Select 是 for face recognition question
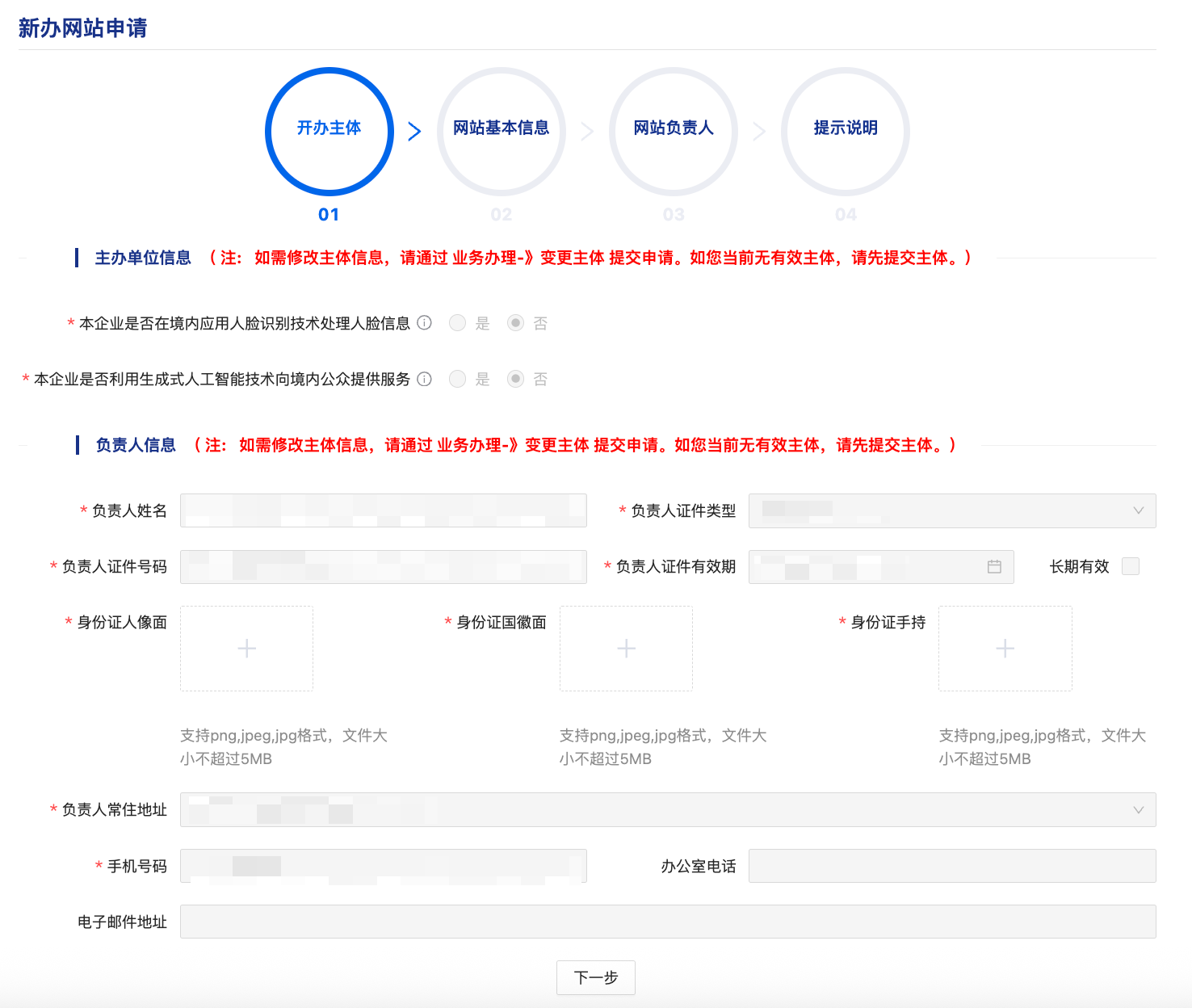The image size is (1192, 1008). click(x=458, y=323)
